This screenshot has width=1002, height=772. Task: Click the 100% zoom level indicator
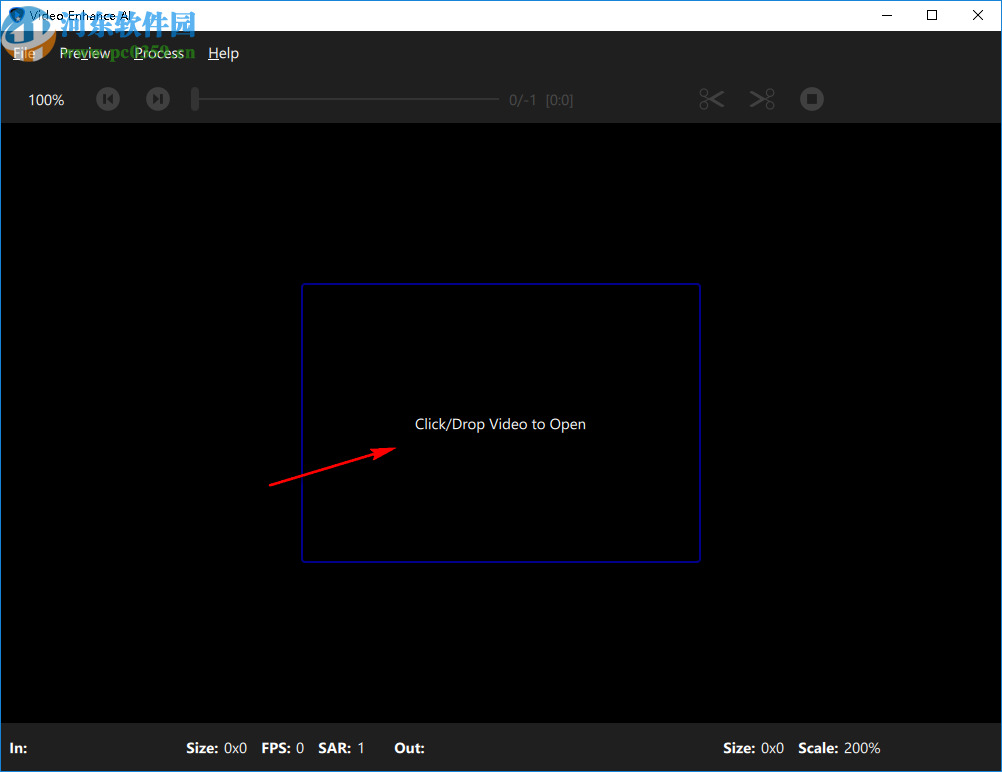tap(45, 99)
